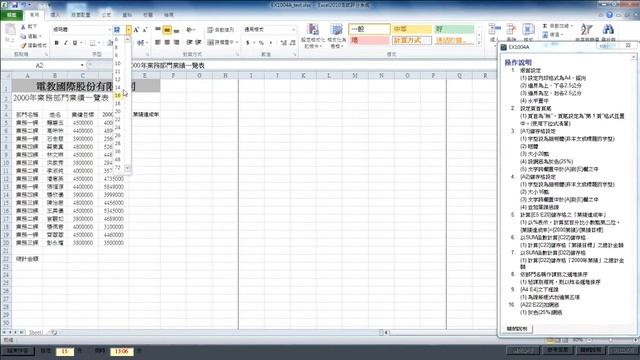Select font size 20 in list
Screen dimensions: 640x360
point(118,111)
